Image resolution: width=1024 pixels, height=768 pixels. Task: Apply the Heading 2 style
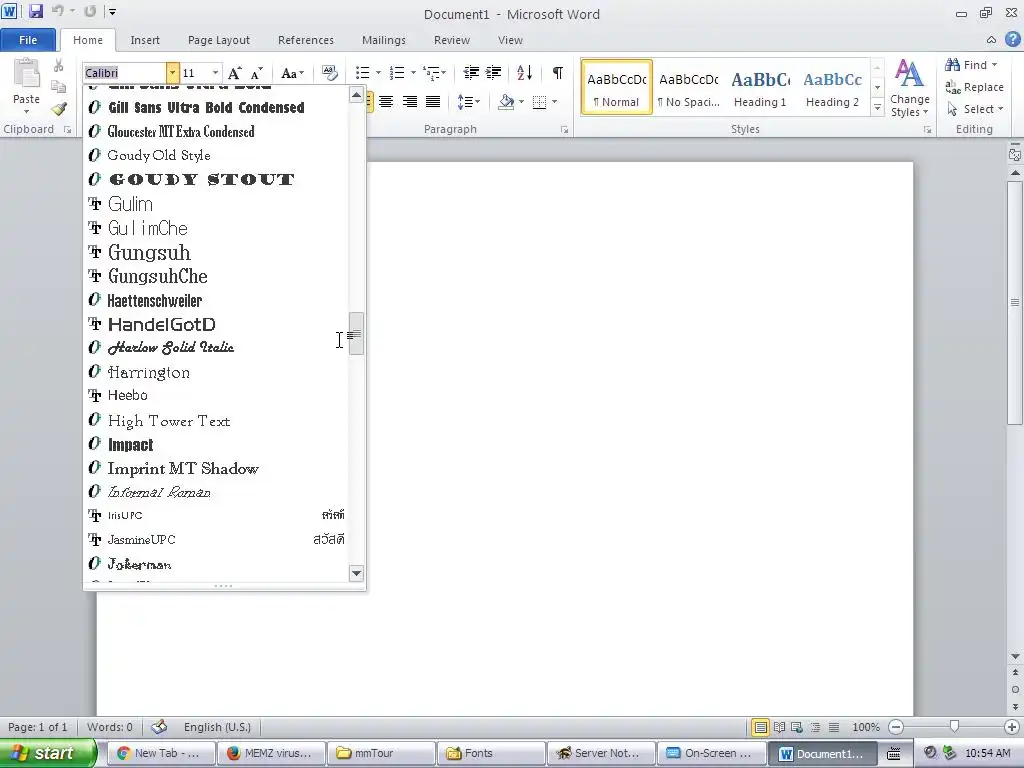(833, 88)
